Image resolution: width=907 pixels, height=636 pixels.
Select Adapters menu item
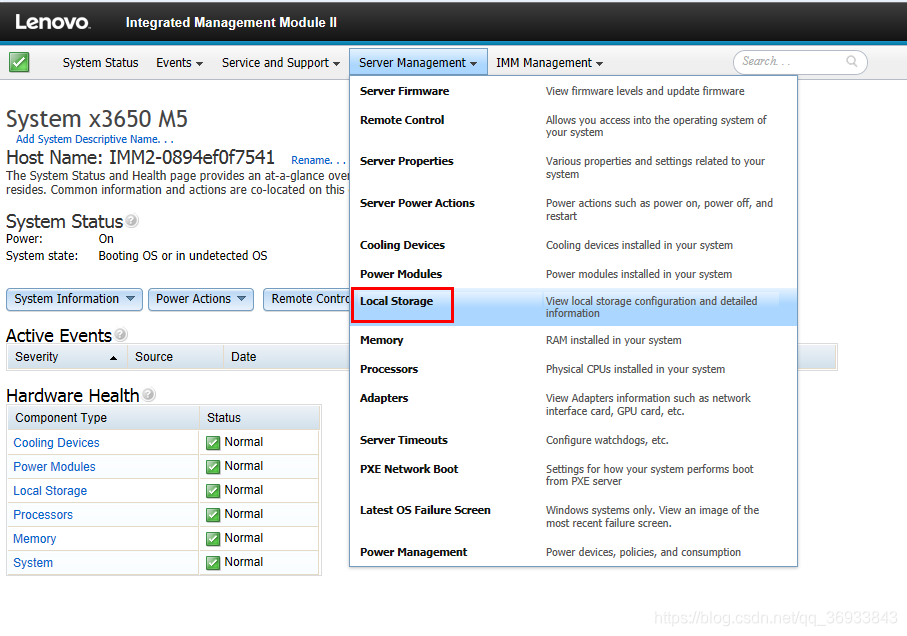point(384,398)
